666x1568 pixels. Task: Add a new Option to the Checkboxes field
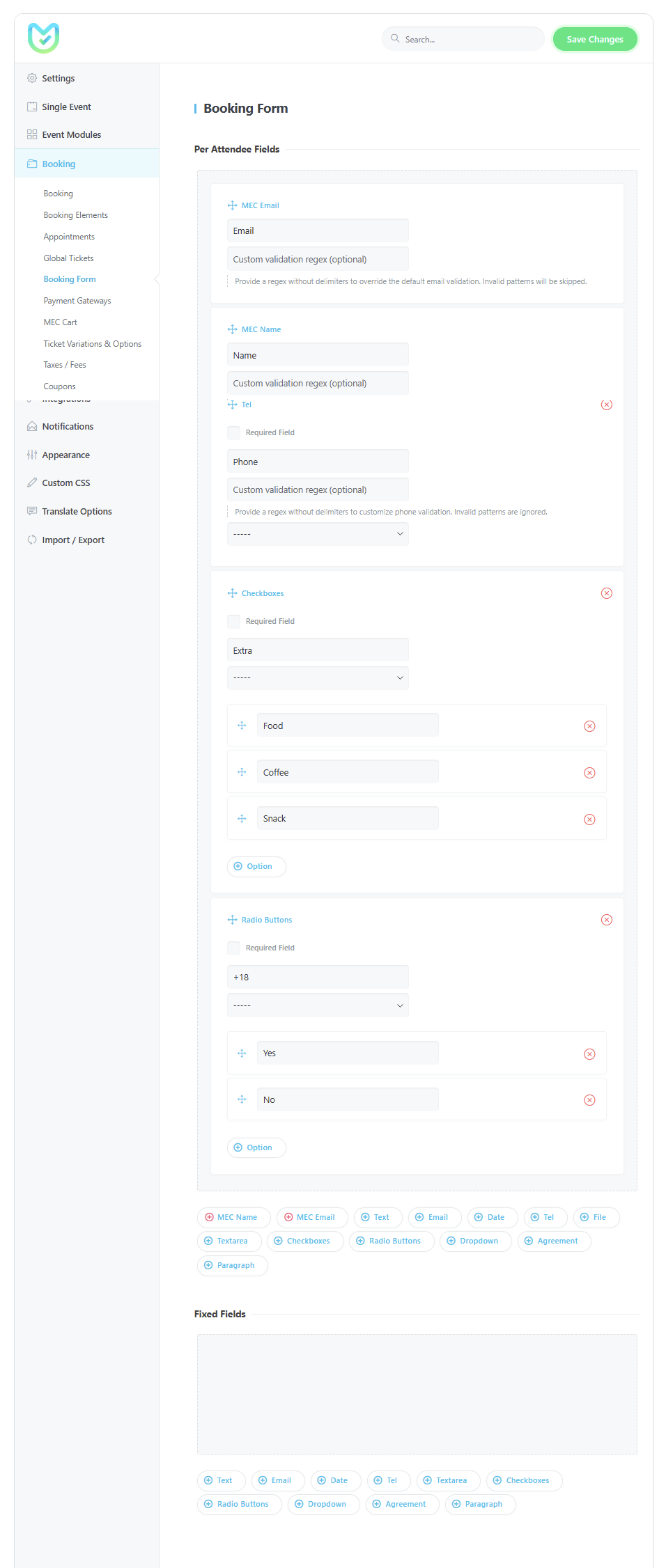[256, 866]
